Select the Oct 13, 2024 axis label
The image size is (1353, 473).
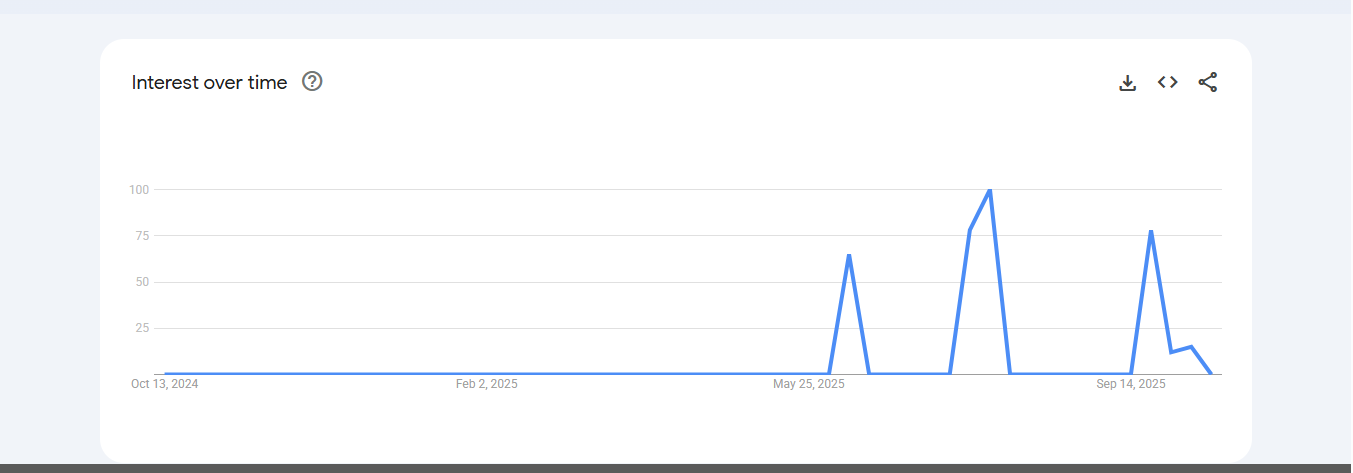coord(165,384)
